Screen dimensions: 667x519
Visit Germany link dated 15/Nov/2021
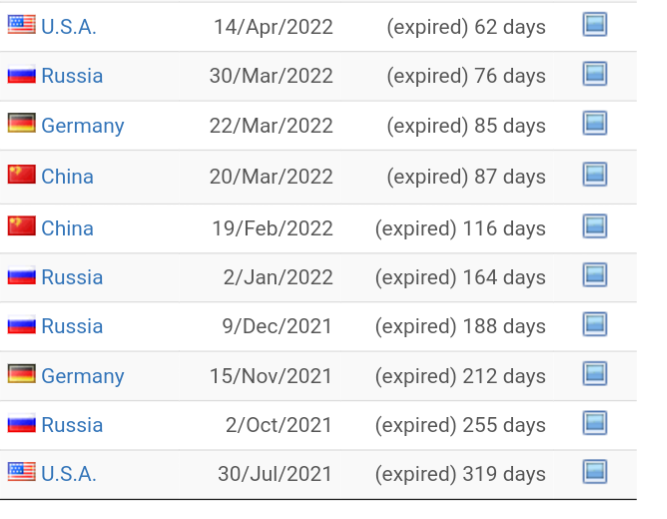click(x=83, y=376)
